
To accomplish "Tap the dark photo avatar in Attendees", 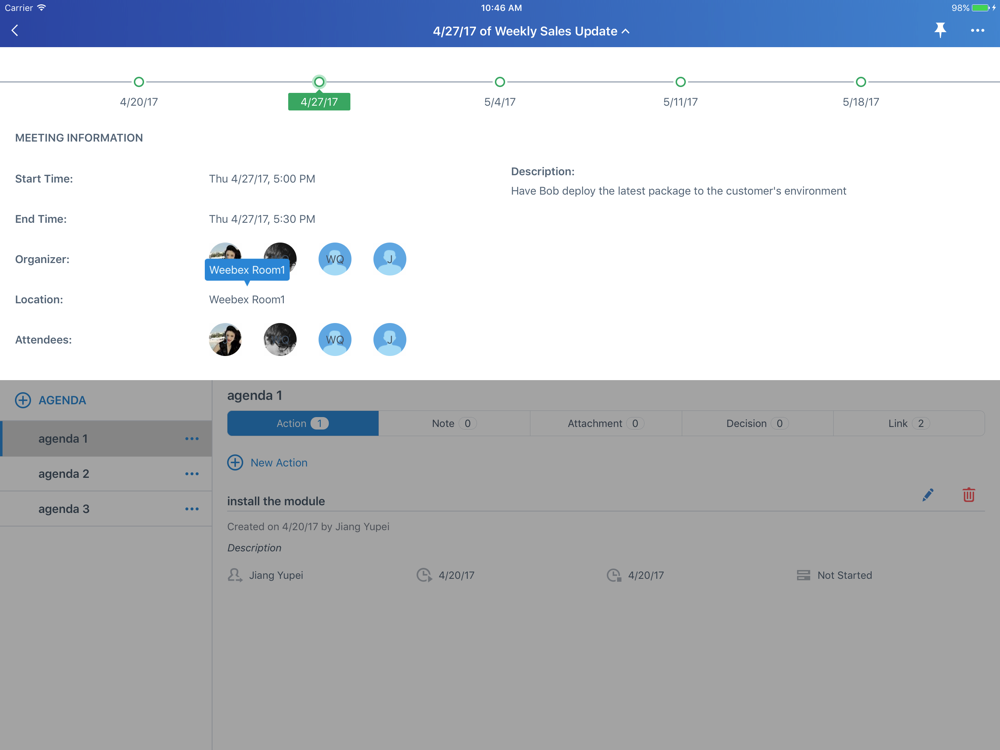I will pyautogui.click(x=280, y=339).
